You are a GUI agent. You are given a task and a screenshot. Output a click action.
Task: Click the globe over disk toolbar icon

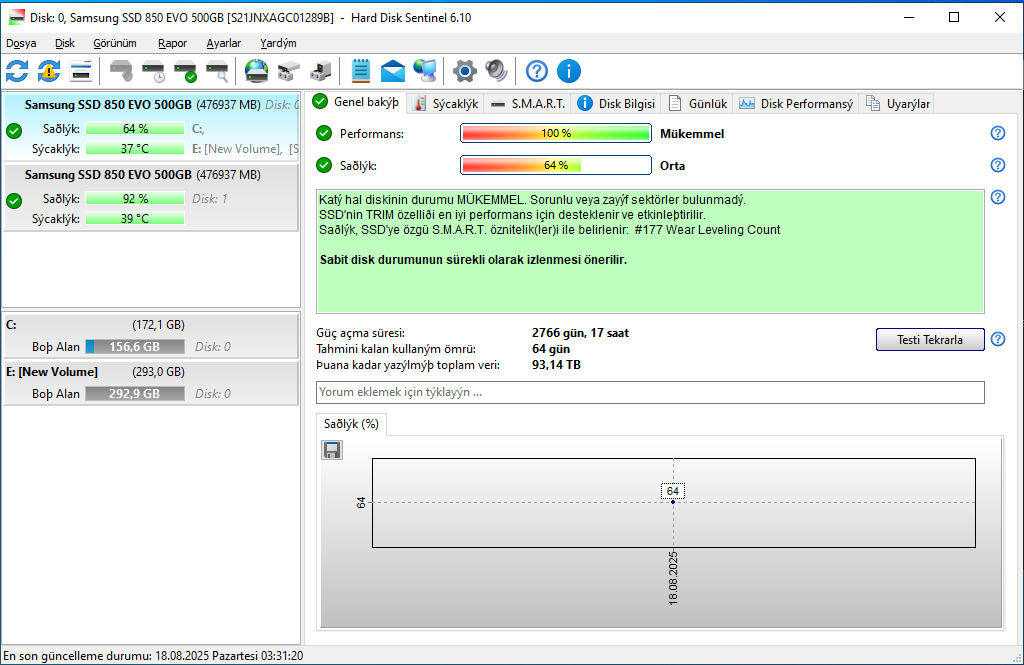tap(257, 71)
